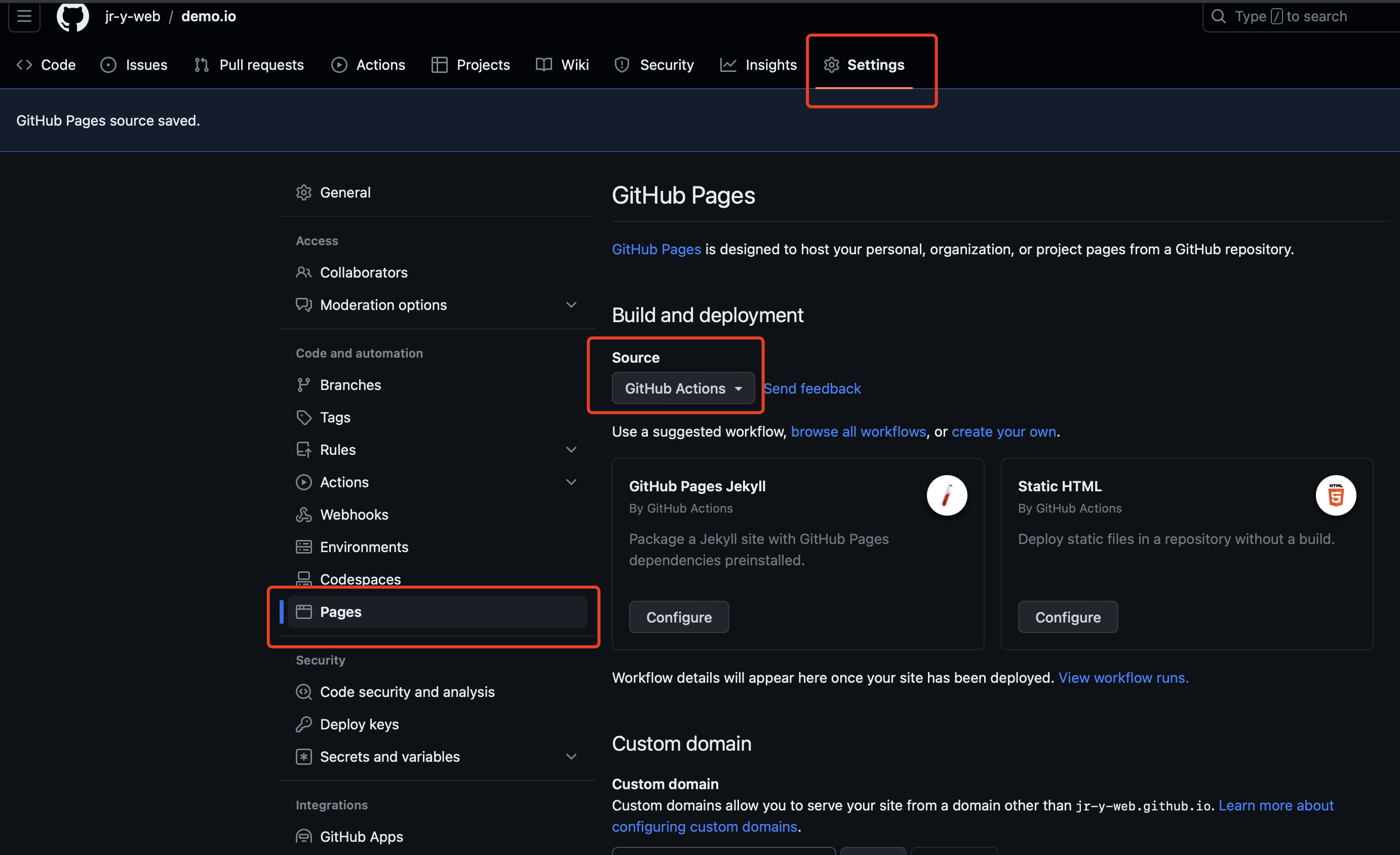
Task: Configure the GitHub Pages Jekyll workflow
Action: tap(678, 616)
